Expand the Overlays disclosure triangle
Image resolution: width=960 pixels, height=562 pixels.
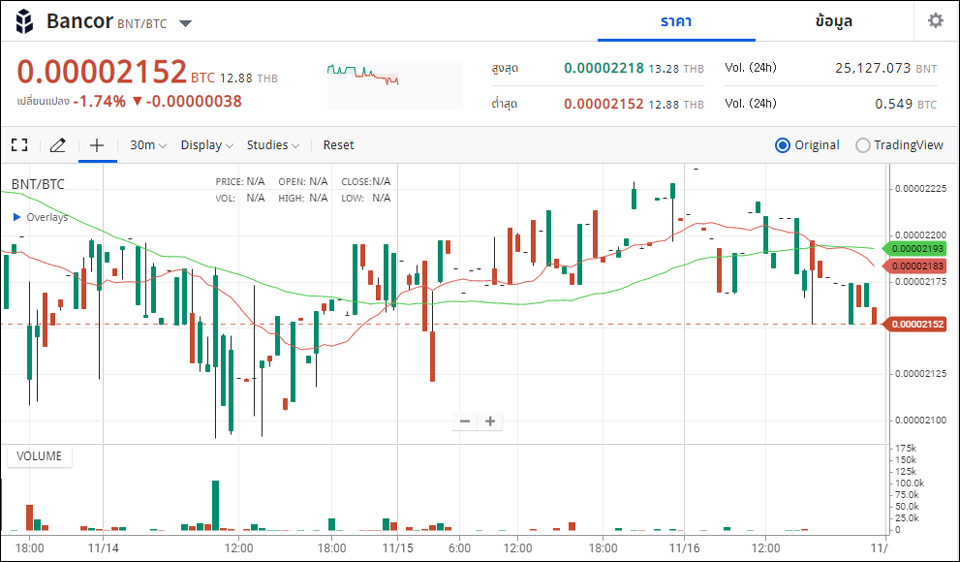click(17, 217)
